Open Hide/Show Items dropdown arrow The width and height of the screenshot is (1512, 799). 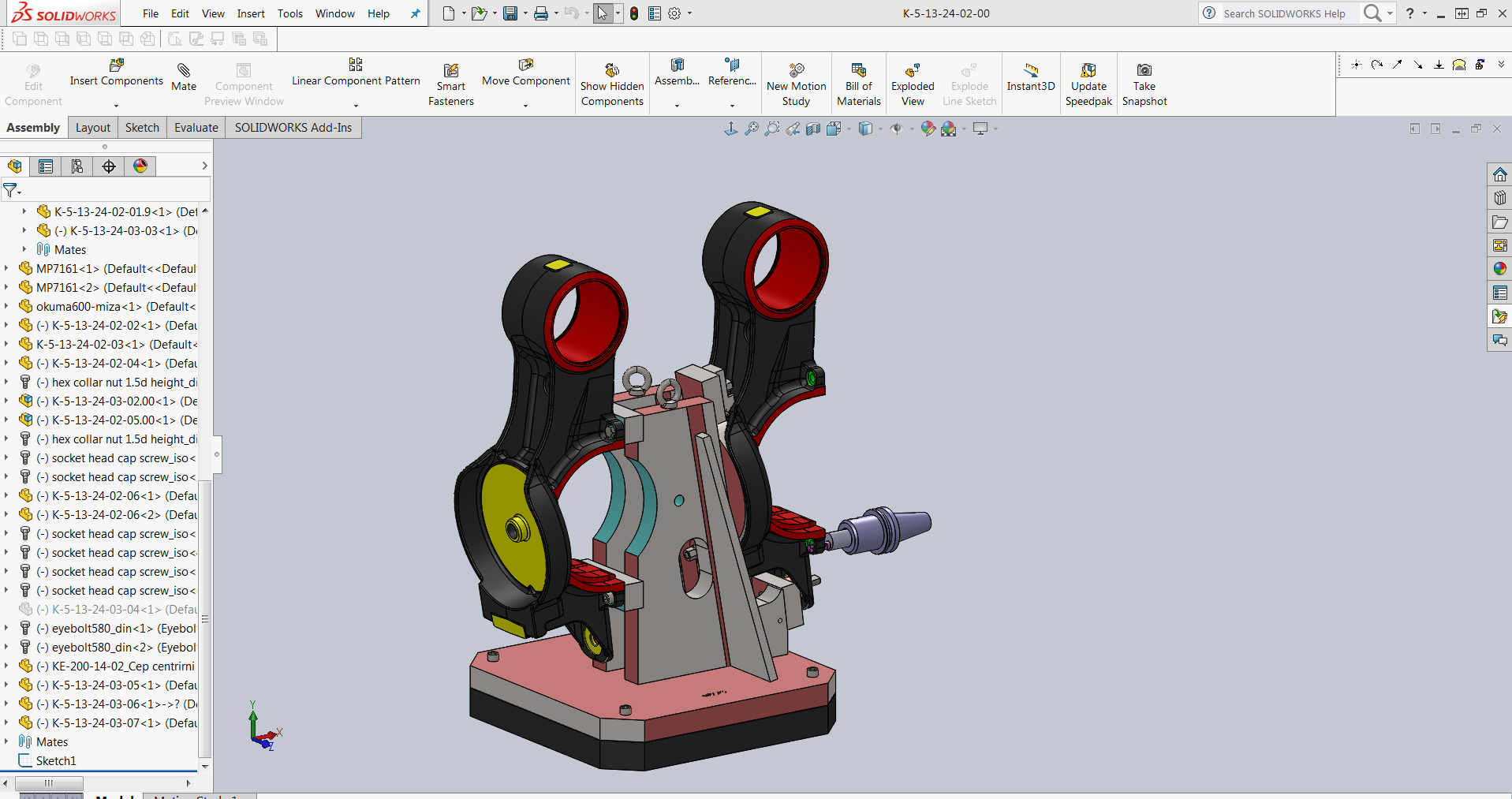[911, 129]
